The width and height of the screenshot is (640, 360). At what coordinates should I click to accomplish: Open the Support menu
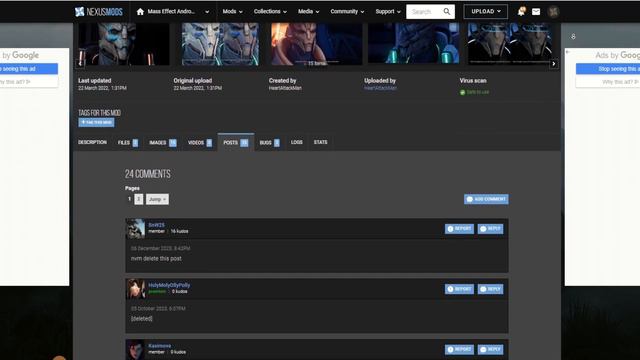coord(388,11)
